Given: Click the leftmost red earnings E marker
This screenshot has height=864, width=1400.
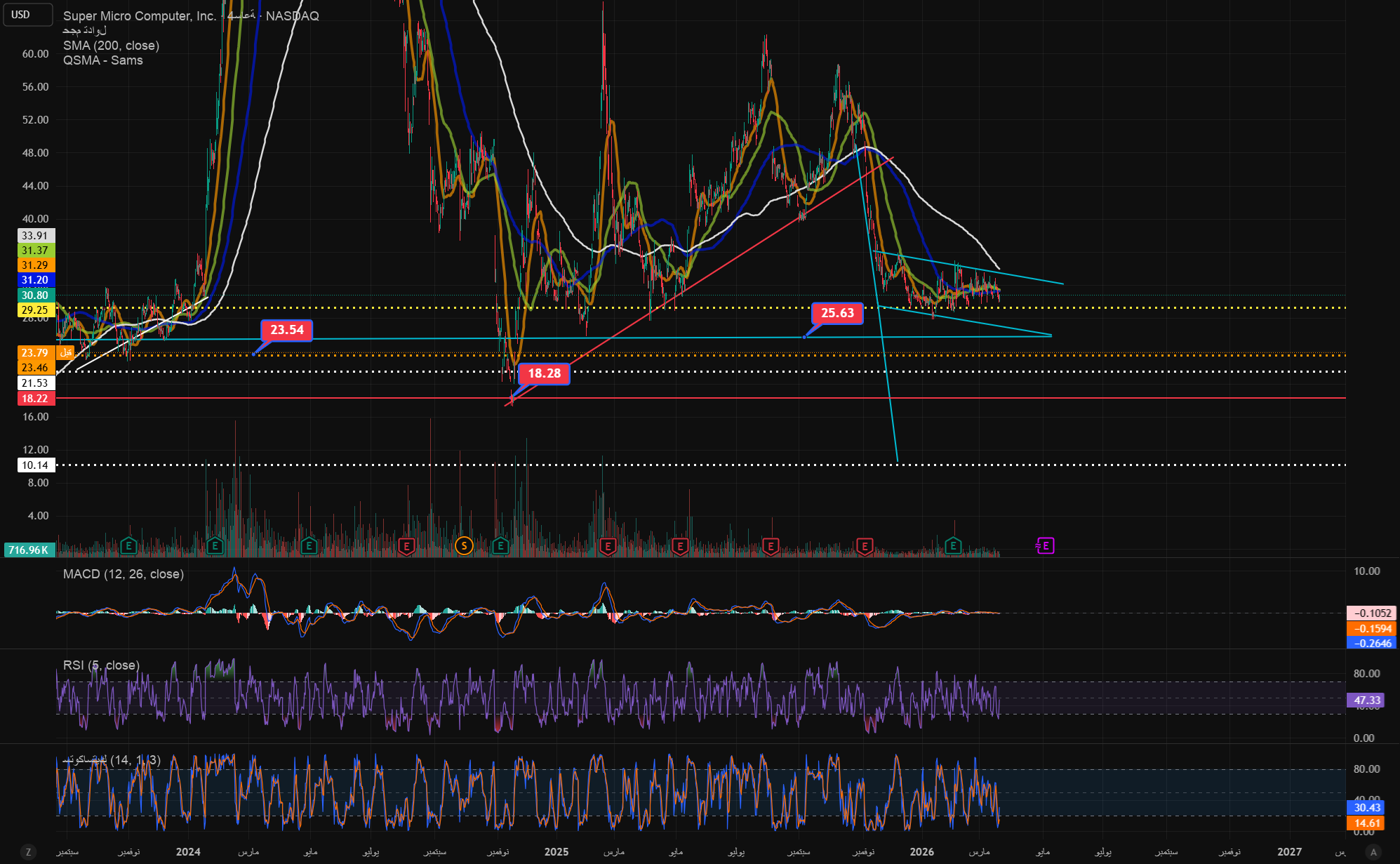Looking at the screenshot, I should pyautogui.click(x=406, y=545).
